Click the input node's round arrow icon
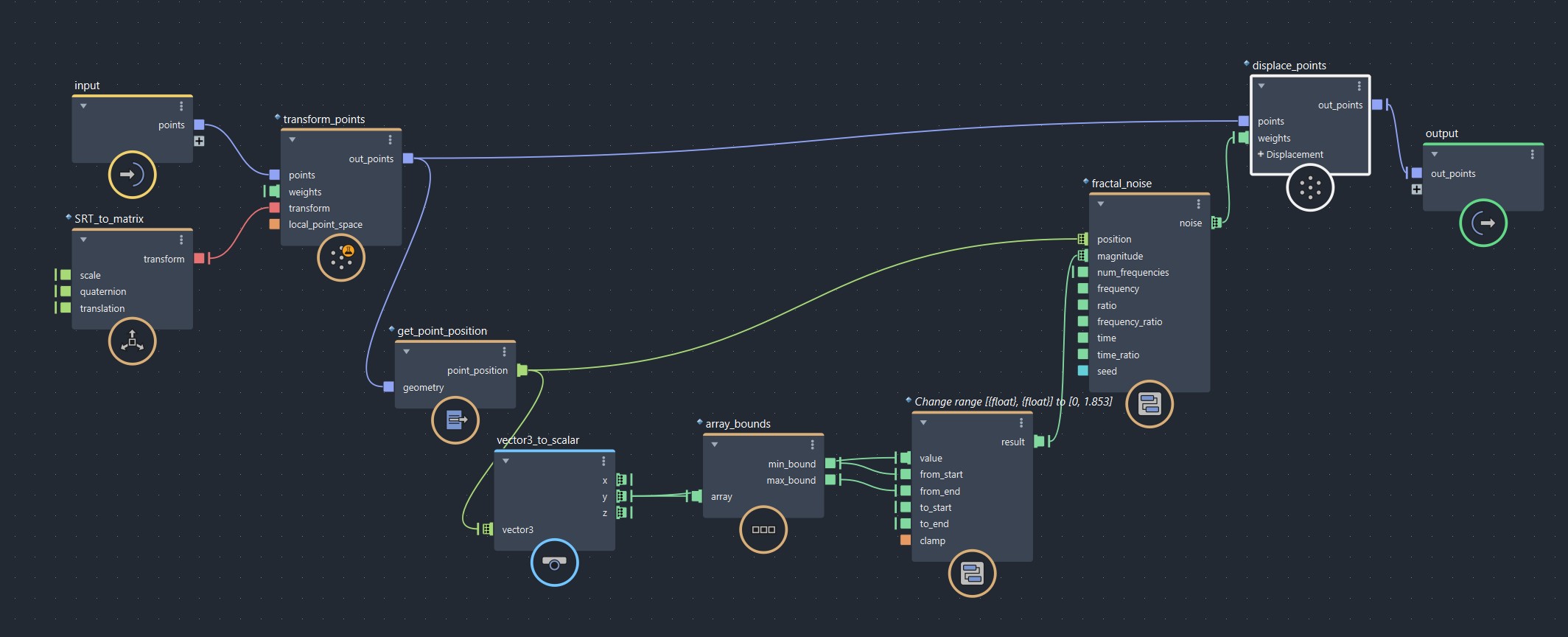Image resolution: width=1568 pixels, height=637 pixels. pyautogui.click(x=133, y=175)
